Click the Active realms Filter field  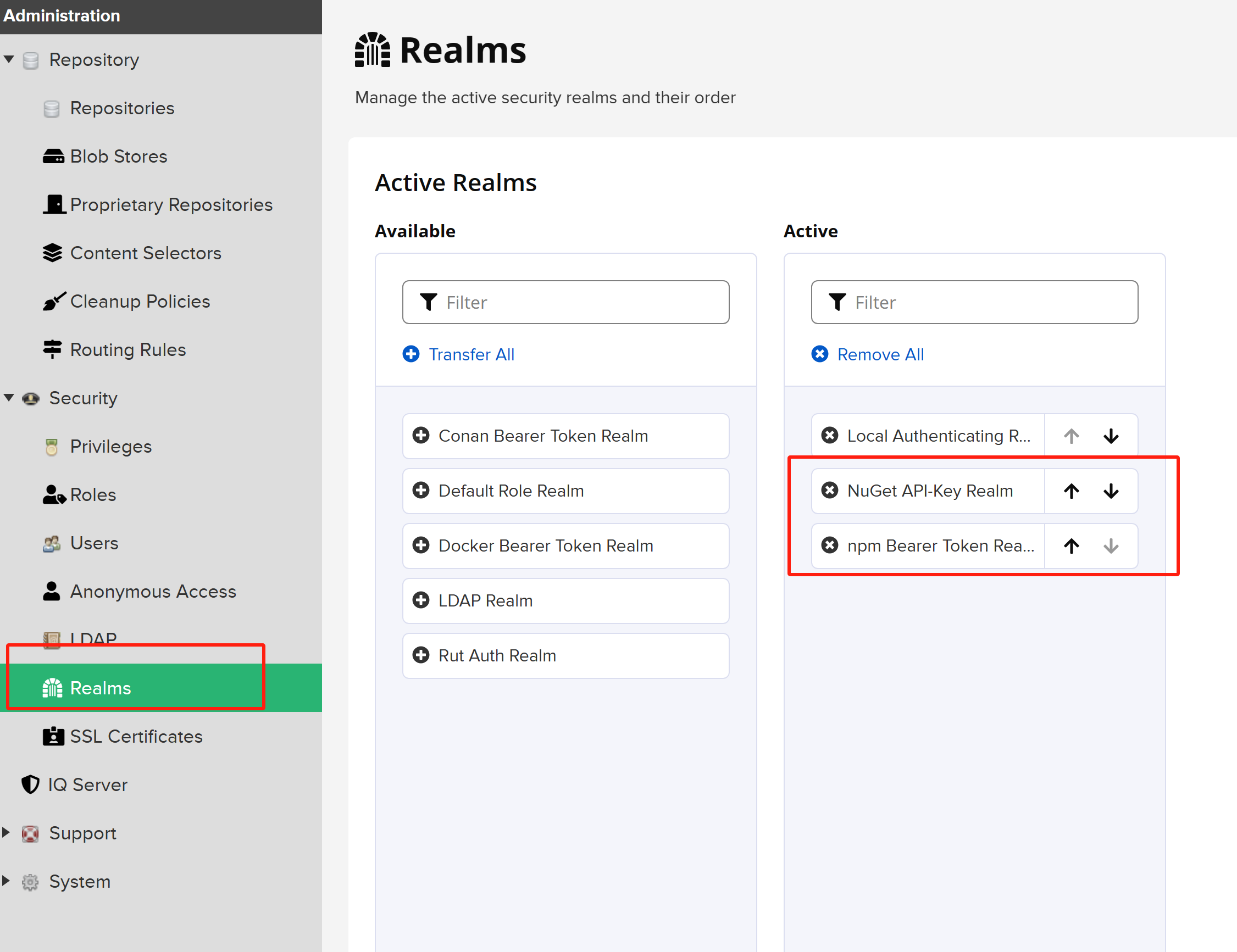pos(974,303)
